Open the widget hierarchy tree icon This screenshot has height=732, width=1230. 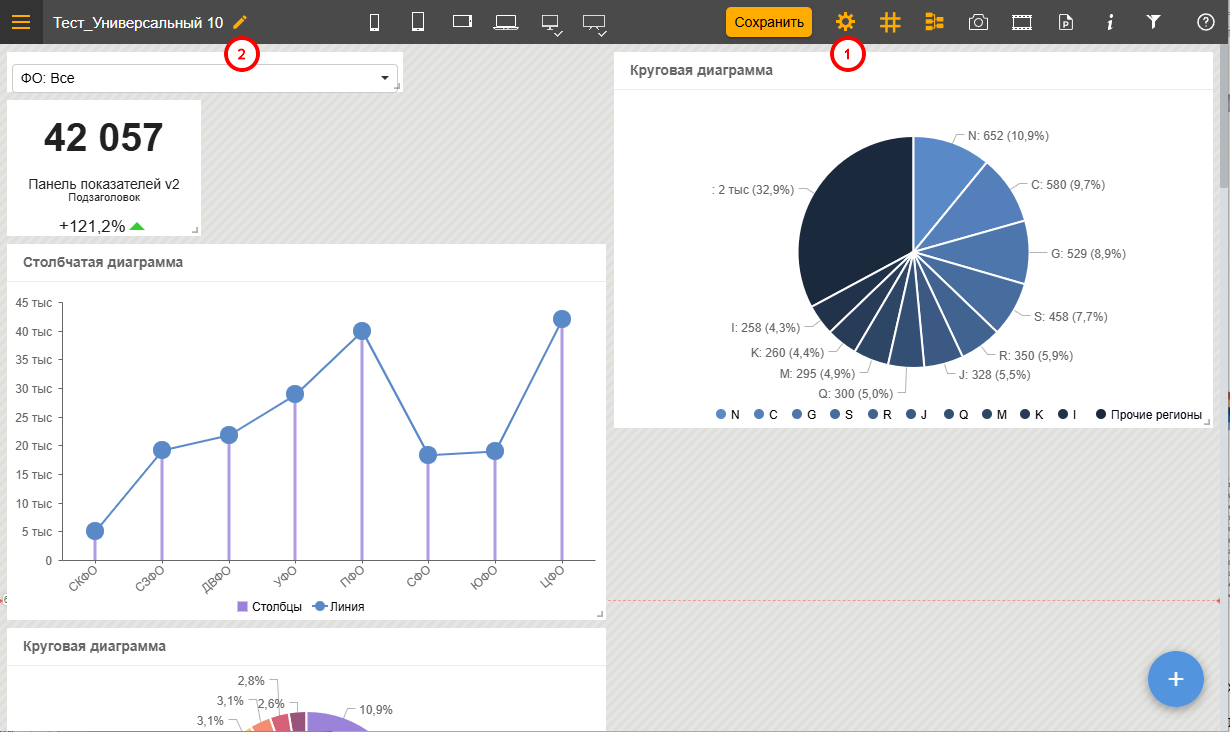click(934, 22)
